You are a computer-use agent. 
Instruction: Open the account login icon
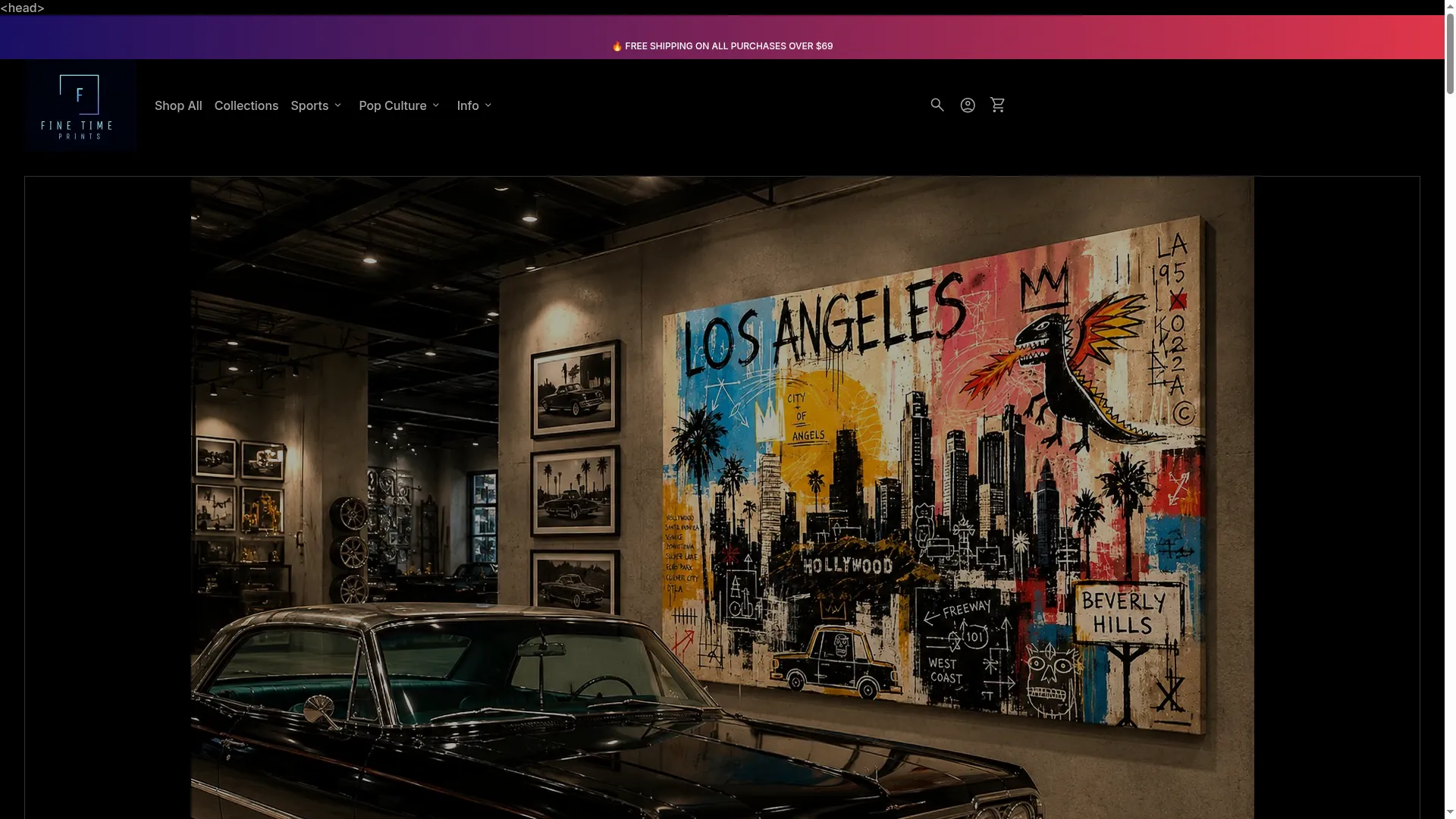pyautogui.click(x=968, y=105)
